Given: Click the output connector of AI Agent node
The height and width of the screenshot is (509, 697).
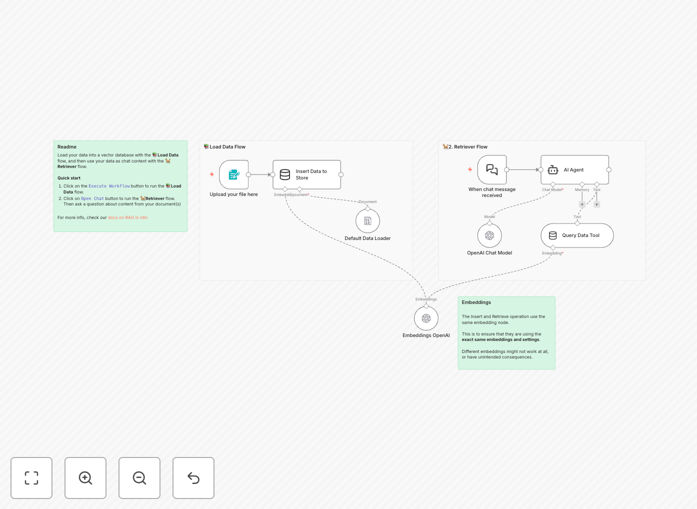Looking at the screenshot, I should pyautogui.click(x=609, y=170).
